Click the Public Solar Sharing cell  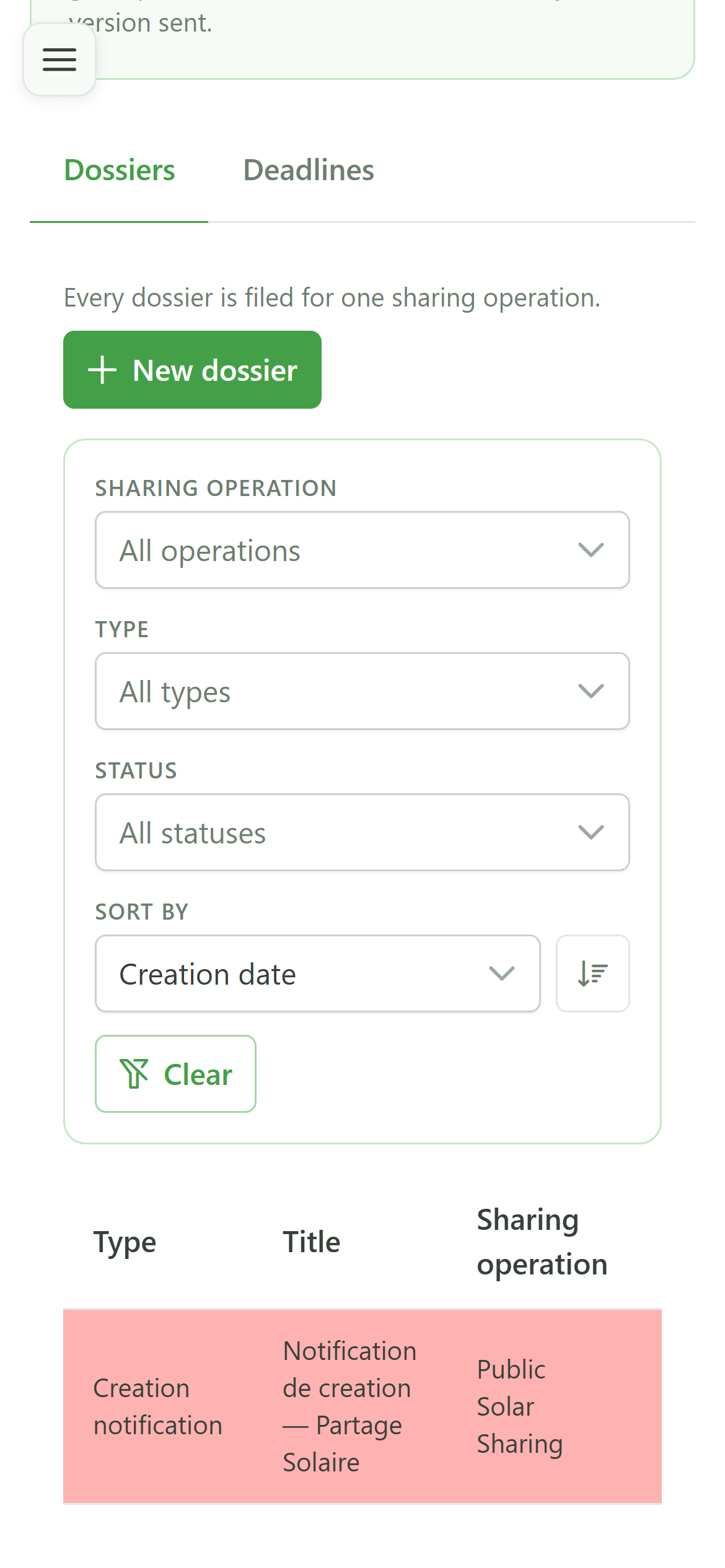pos(519,1407)
